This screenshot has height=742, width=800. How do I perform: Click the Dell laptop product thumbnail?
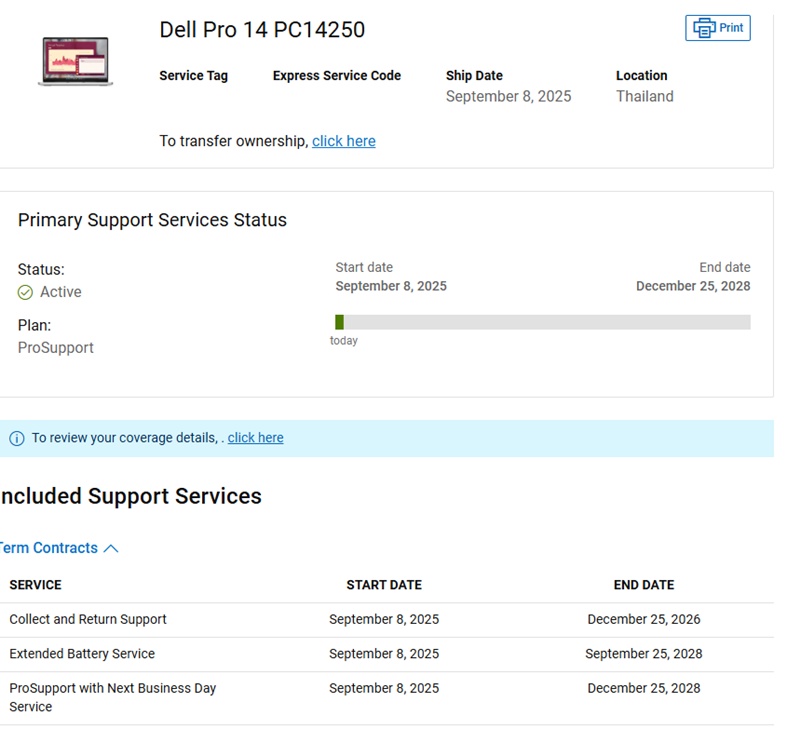[x=75, y=62]
